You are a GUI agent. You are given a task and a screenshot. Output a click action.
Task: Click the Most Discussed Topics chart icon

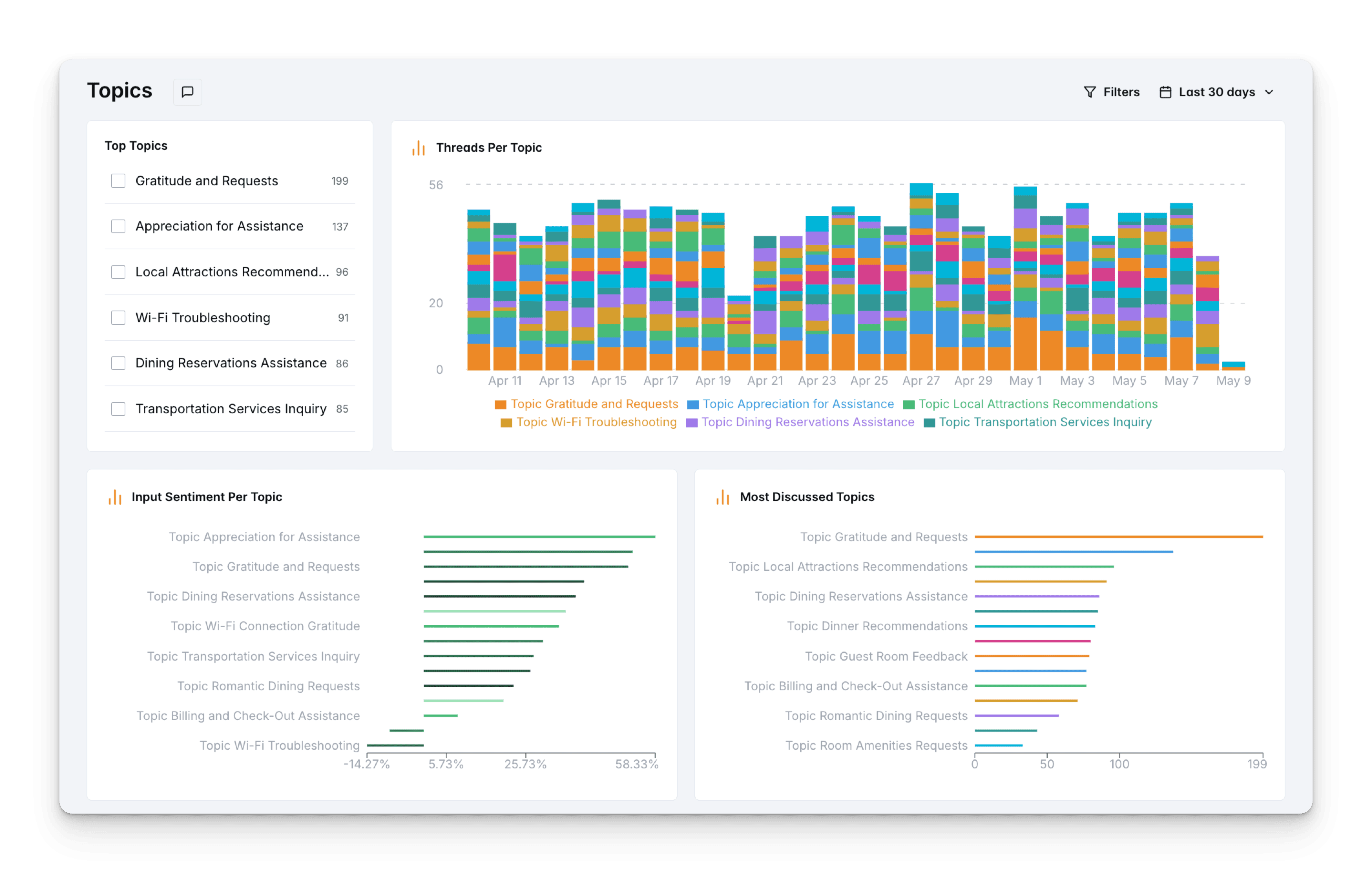coord(722,497)
